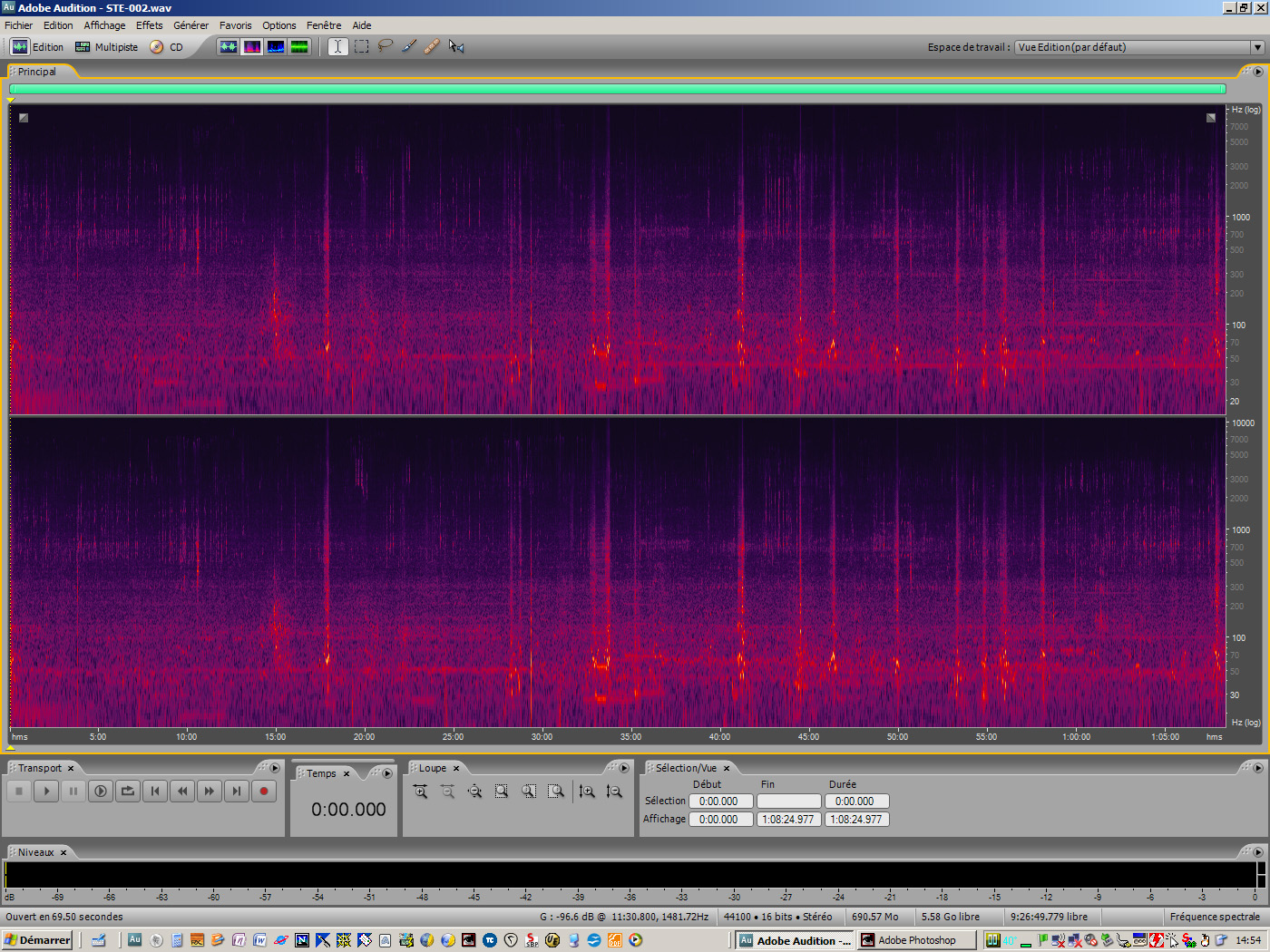Switch to Spectral Frequency display view
Image resolution: width=1270 pixels, height=952 pixels.
(x=251, y=46)
